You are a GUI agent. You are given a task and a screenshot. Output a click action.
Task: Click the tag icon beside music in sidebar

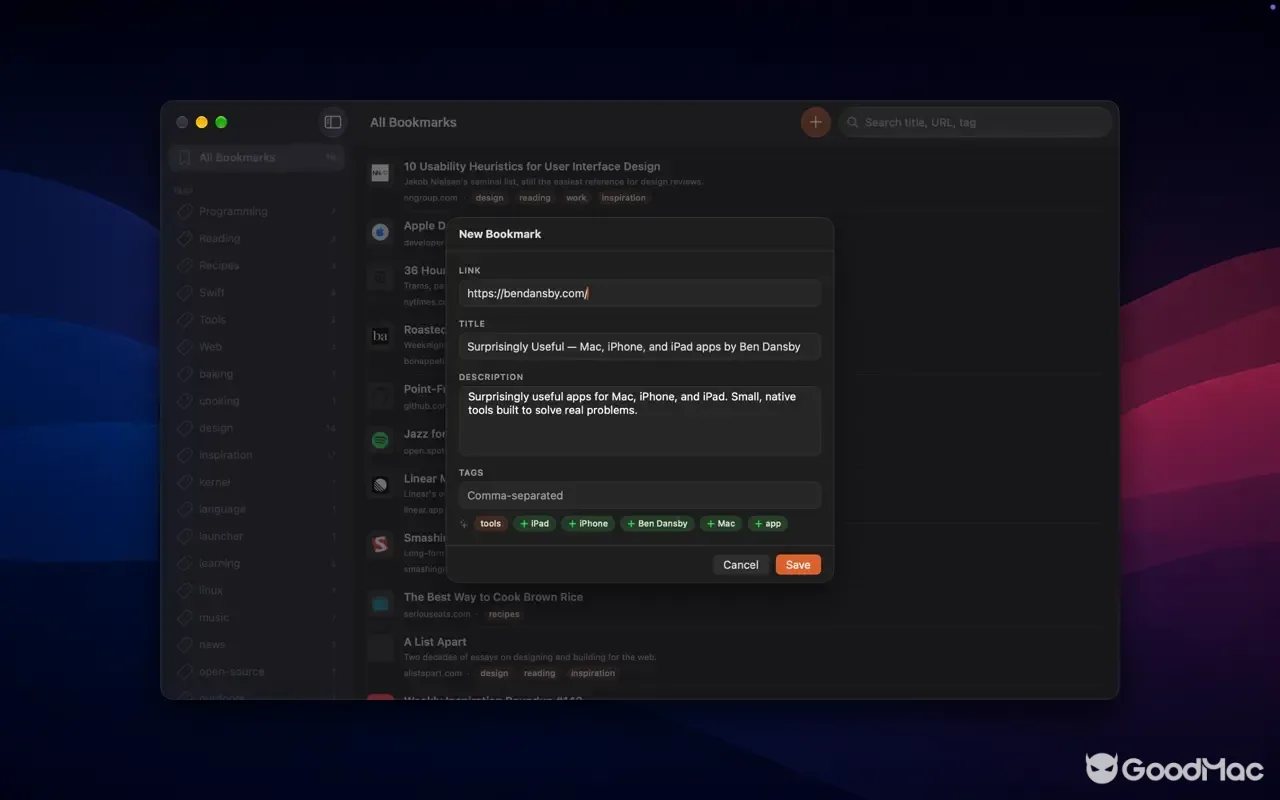click(x=184, y=618)
